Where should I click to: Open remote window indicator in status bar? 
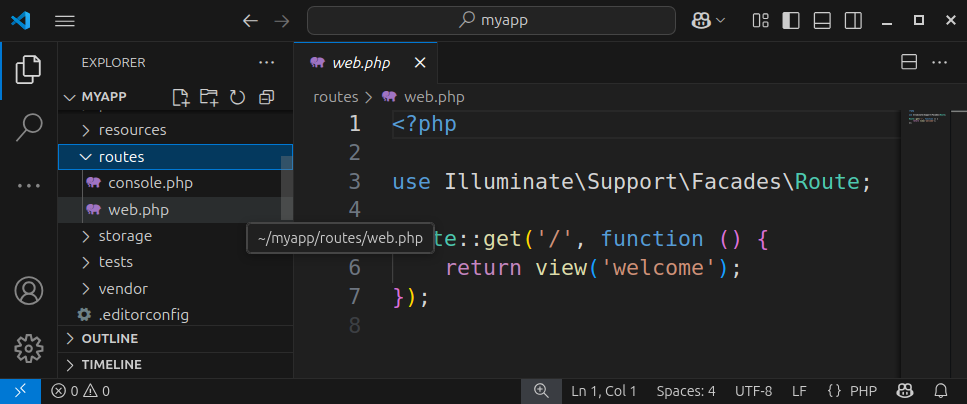20,390
